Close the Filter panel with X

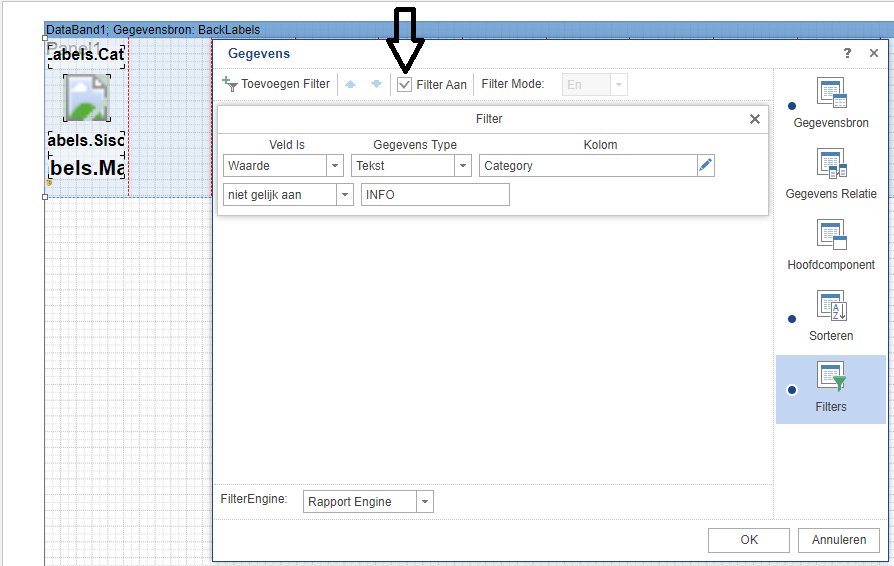(755, 119)
